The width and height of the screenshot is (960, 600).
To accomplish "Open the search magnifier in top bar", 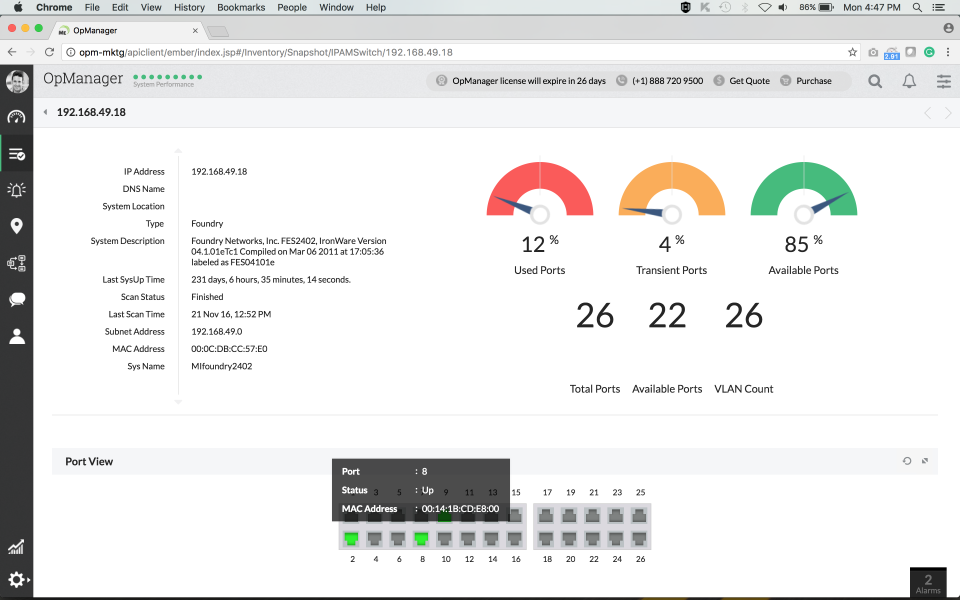I will (x=875, y=81).
